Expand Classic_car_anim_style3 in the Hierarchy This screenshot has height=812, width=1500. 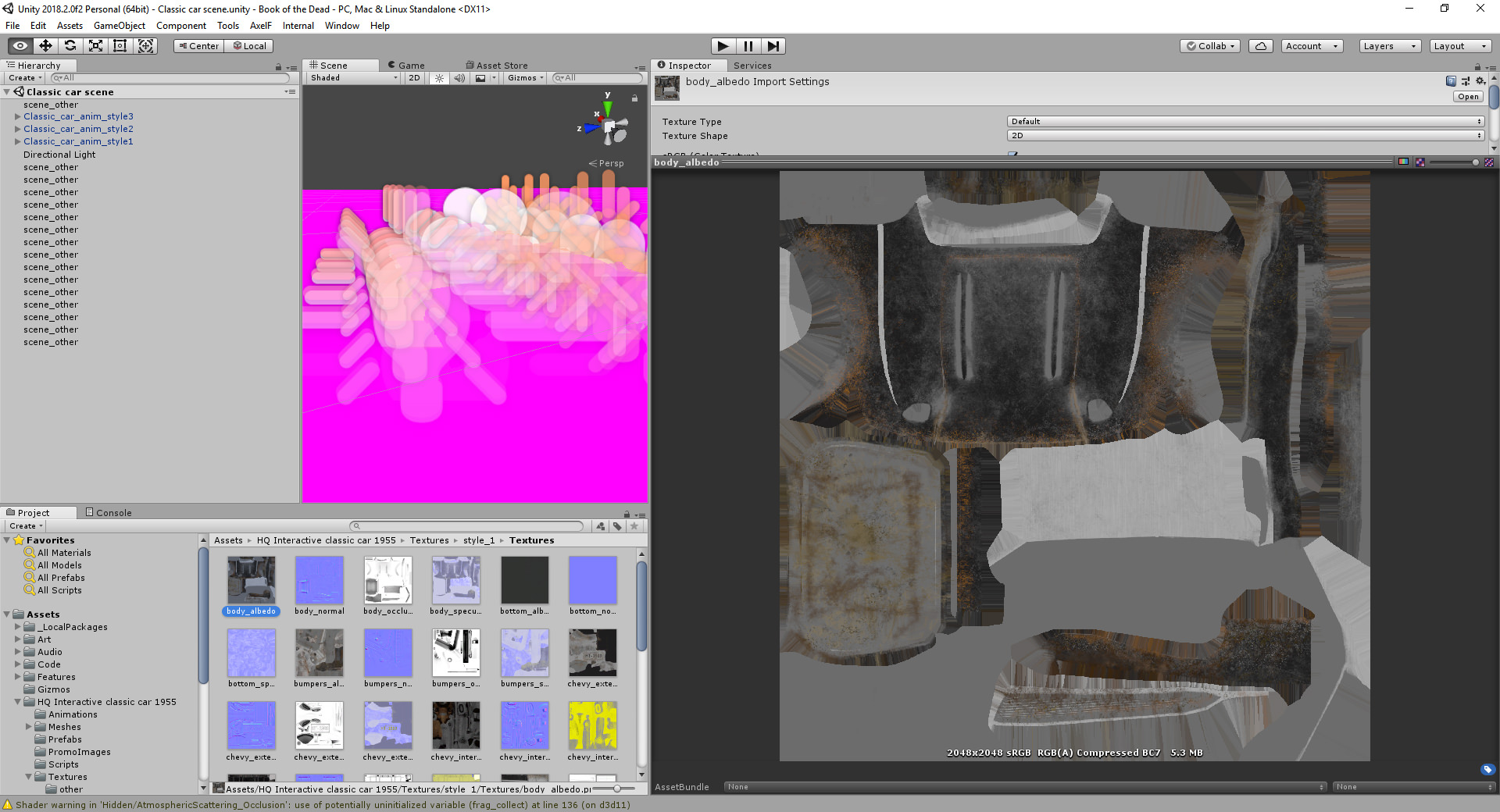17,116
